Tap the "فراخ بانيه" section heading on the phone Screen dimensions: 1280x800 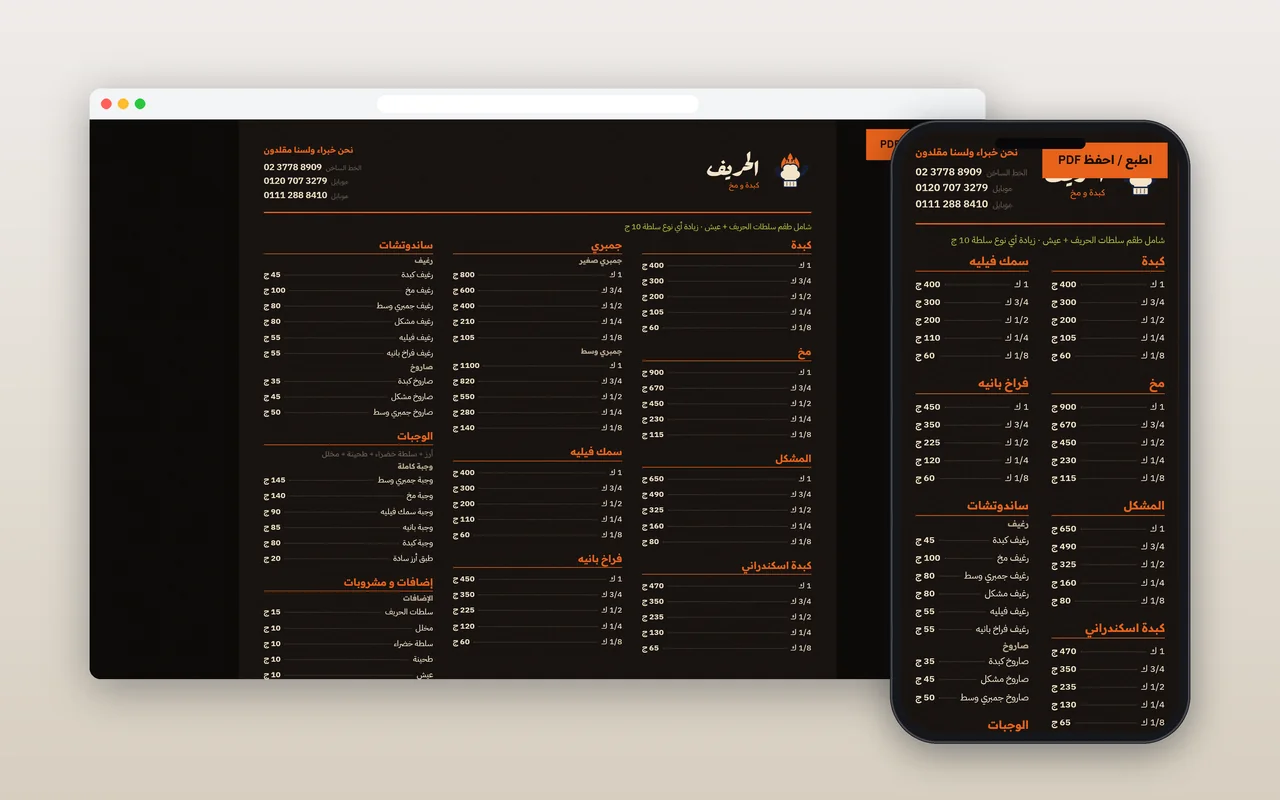tap(1003, 384)
